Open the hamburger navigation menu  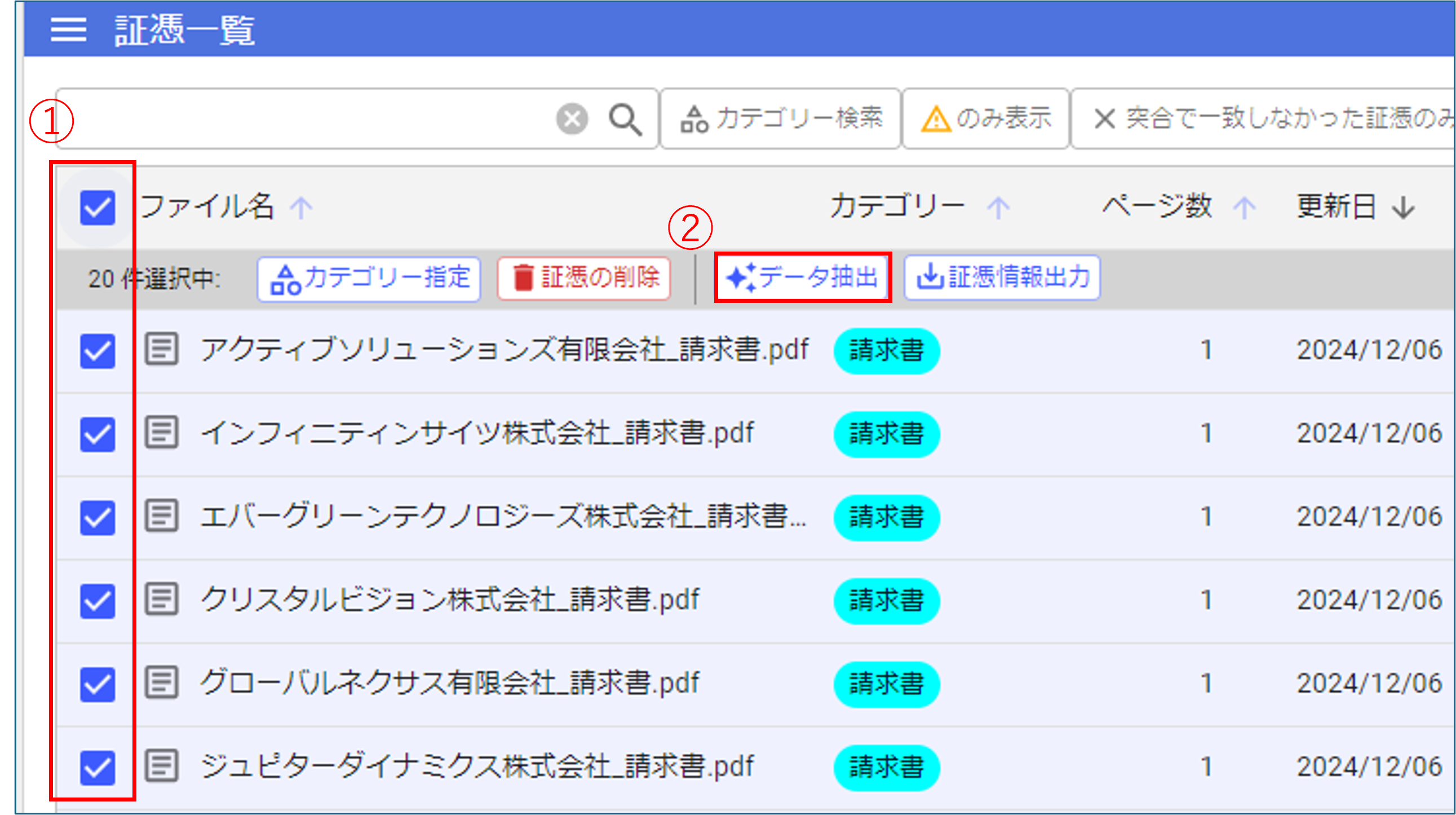click(x=68, y=29)
